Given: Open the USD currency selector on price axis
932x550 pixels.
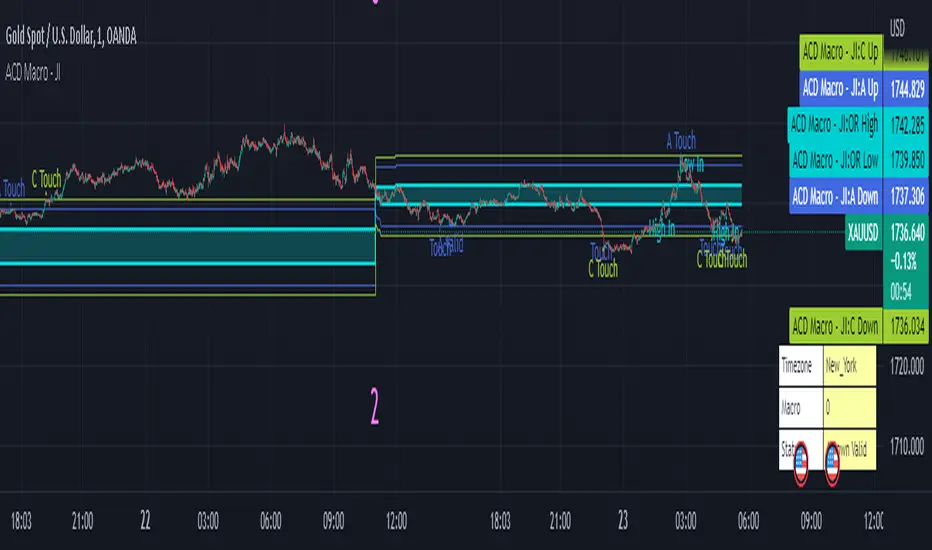Looking at the screenshot, I should point(897,27).
